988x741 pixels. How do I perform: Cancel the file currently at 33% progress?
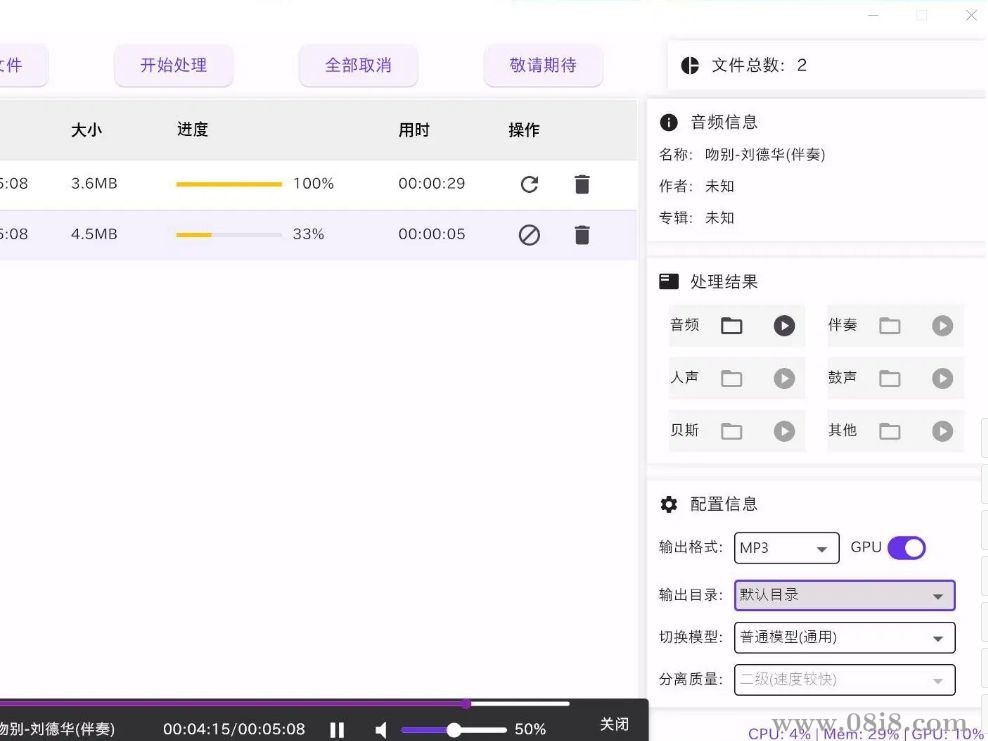coord(529,234)
